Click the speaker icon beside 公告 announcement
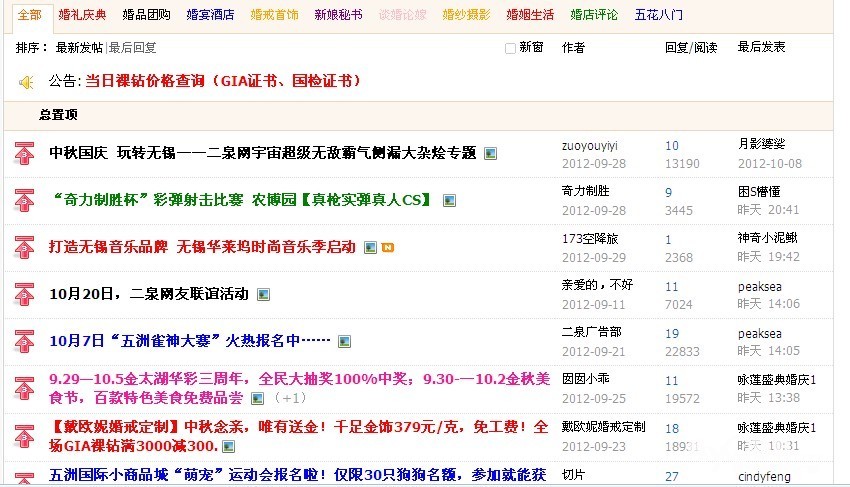The image size is (850, 487). tap(26, 82)
